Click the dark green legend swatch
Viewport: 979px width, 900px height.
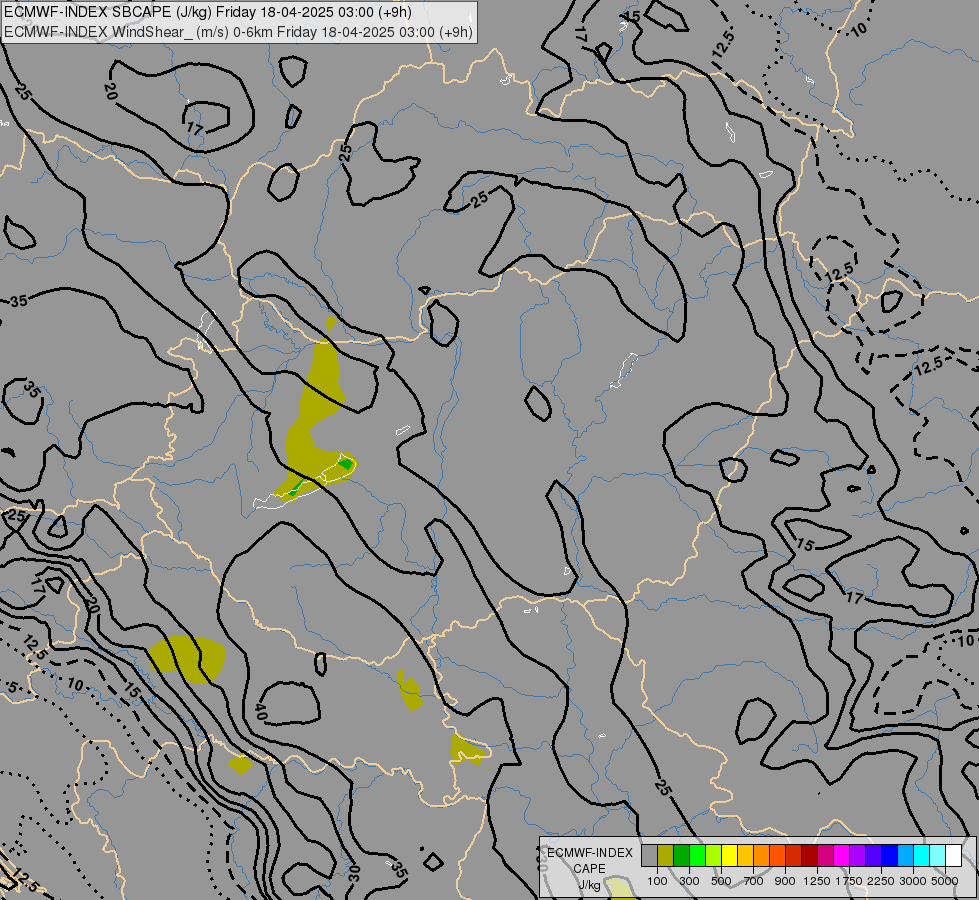[x=682, y=856]
